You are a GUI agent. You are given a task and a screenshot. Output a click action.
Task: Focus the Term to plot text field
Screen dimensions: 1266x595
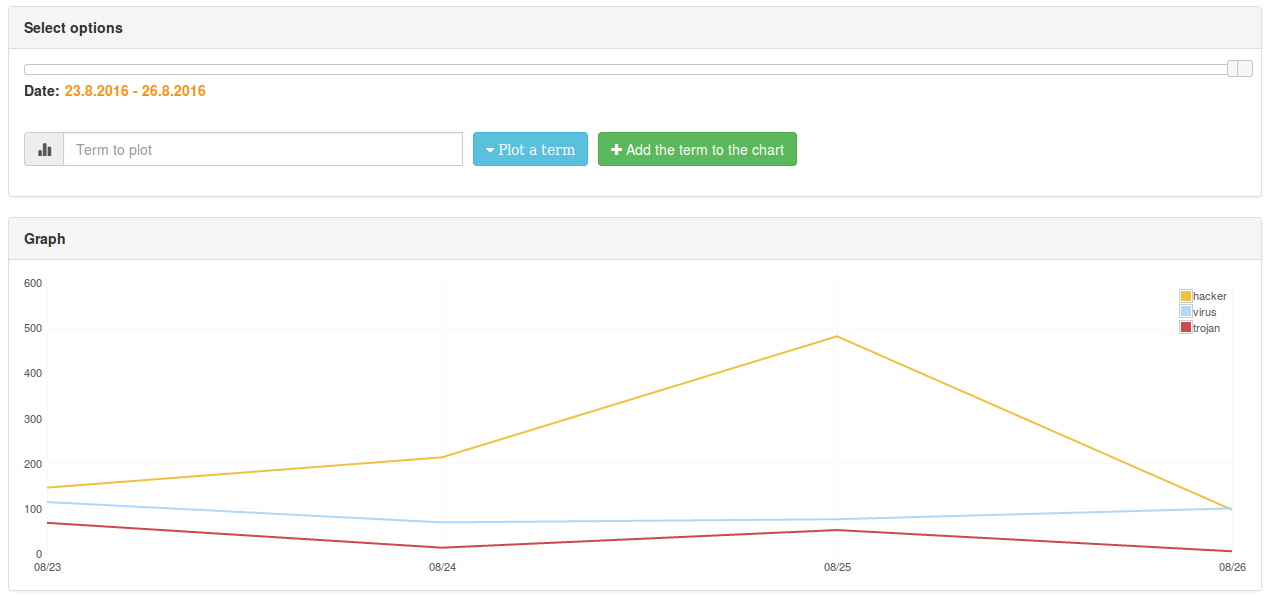coord(262,150)
